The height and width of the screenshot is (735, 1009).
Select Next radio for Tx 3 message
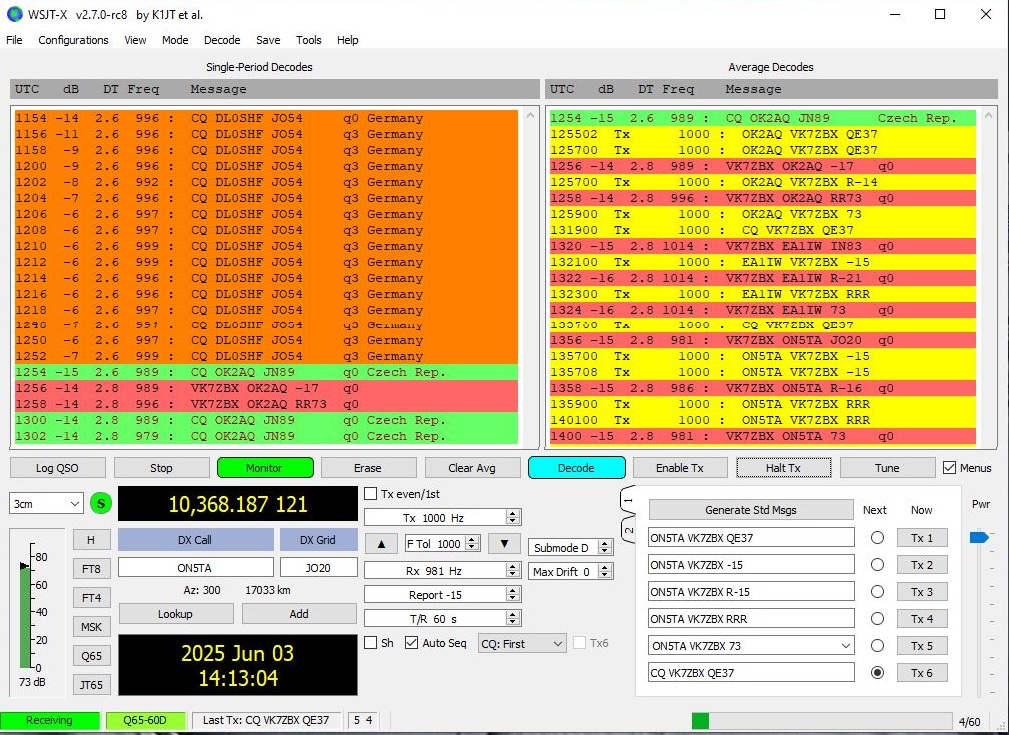877,591
